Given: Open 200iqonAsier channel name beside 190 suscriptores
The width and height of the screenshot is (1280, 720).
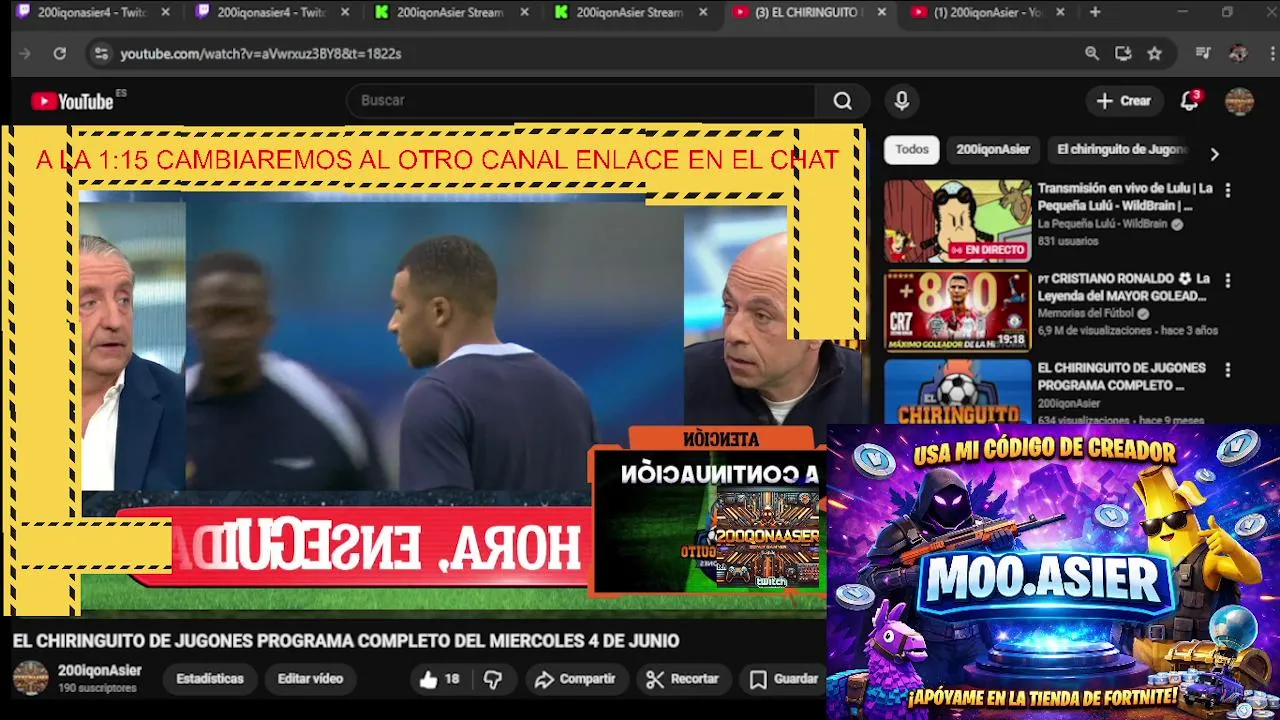Looking at the screenshot, I should coord(99,671).
